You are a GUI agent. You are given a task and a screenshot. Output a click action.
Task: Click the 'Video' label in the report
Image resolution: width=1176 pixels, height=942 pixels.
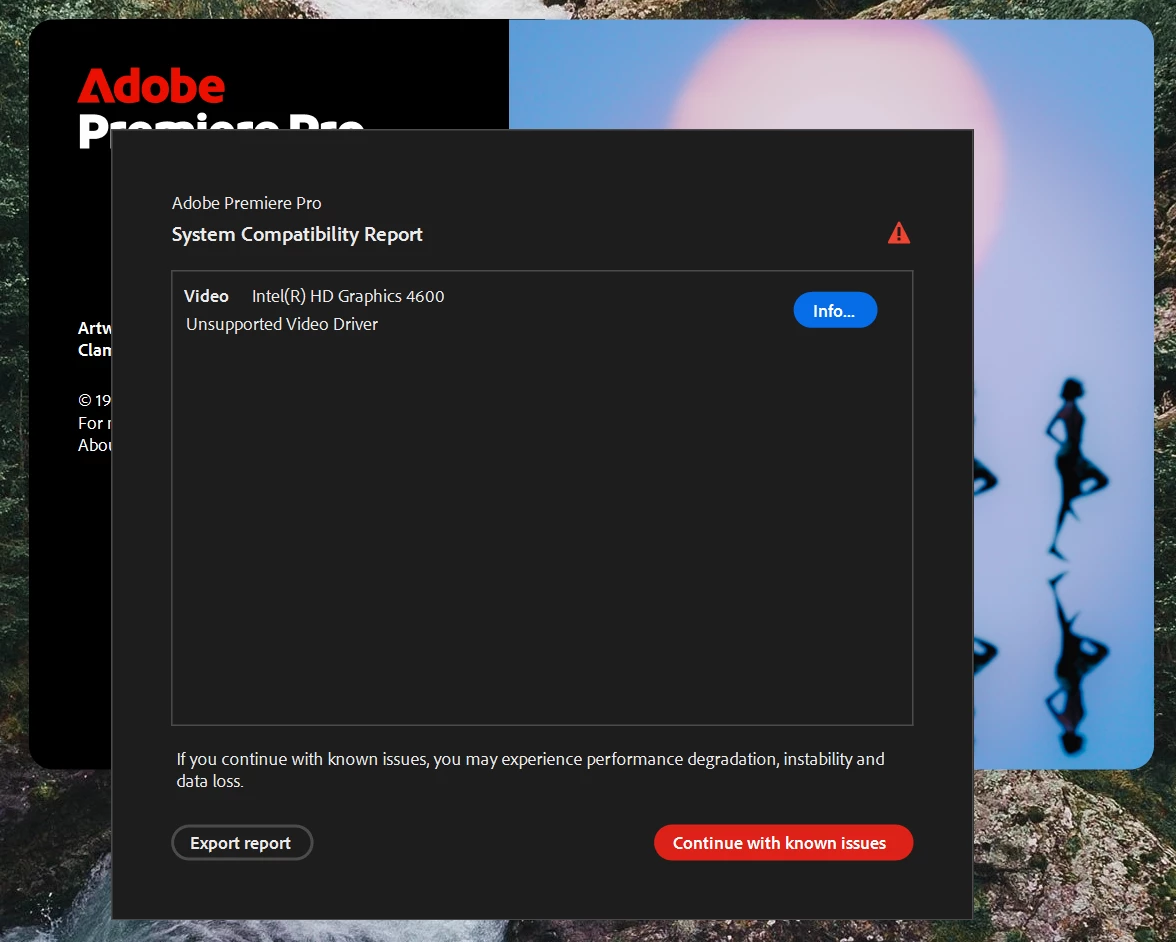(x=206, y=296)
